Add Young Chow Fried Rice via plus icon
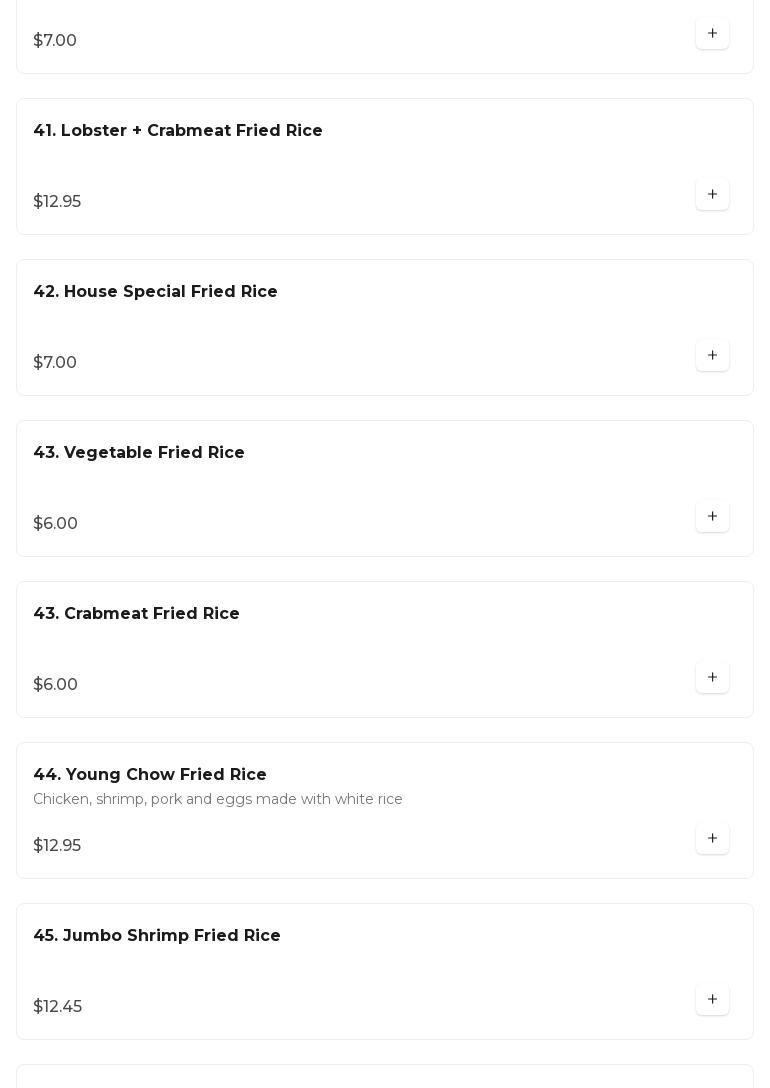770x1088 pixels. (712, 839)
